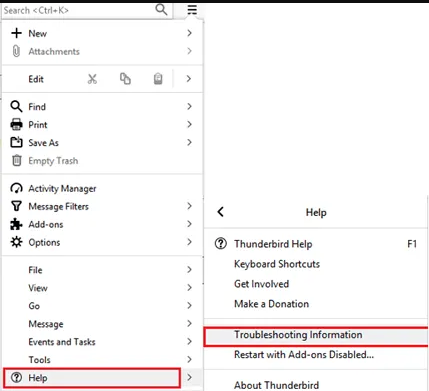This screenshot has width=429, height=391.
Task: Open the hamburger application menu button
Action: tap(192, 10)
